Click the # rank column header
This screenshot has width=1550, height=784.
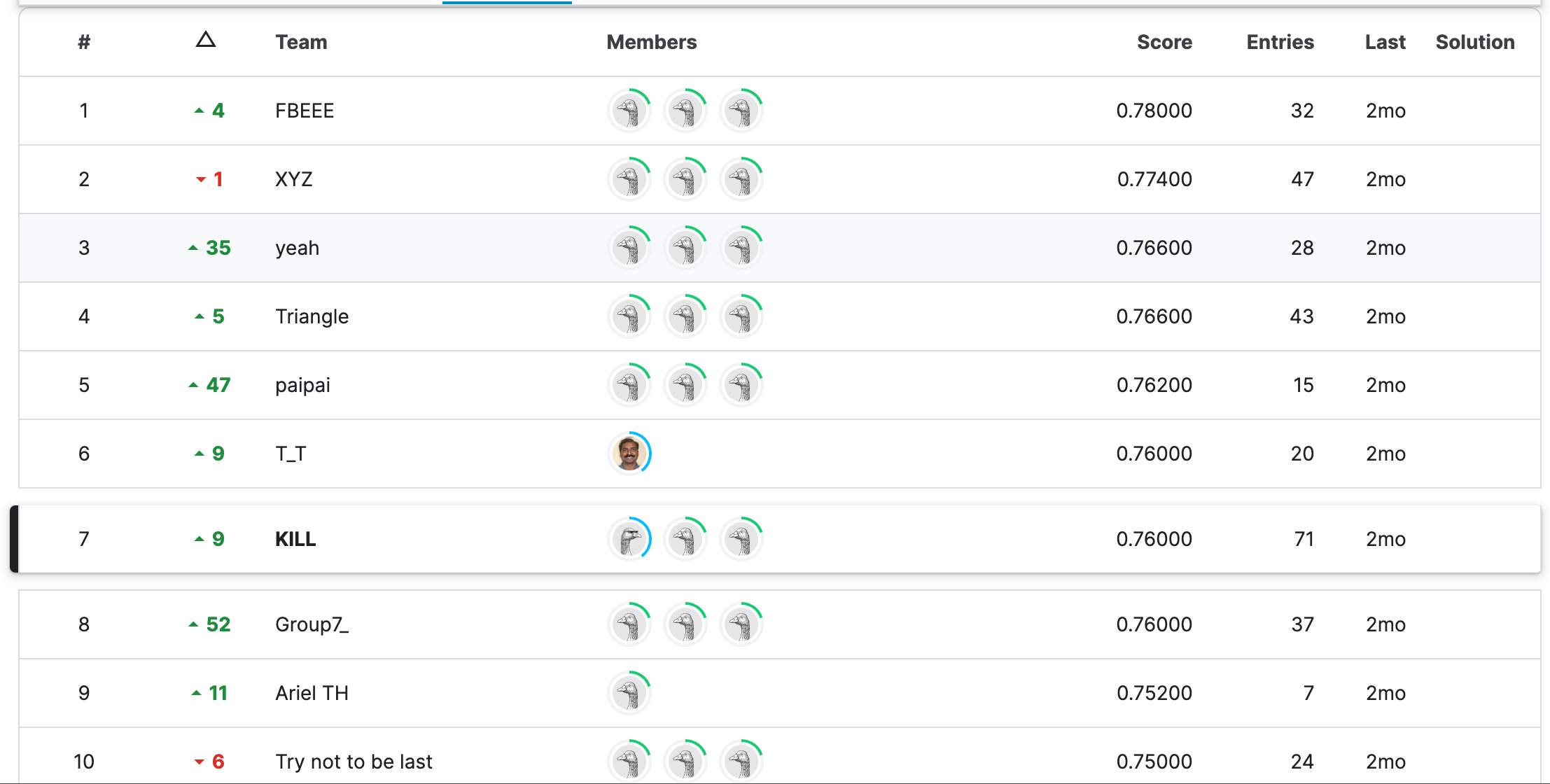pyautogui.click(x=84, y=42)
